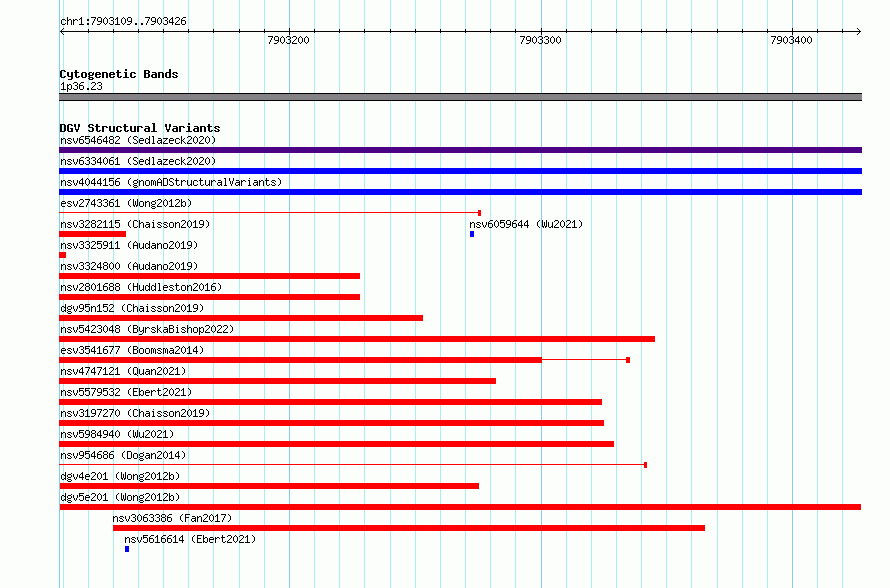
Task: Click the red nsv3324800 variant bar
Action: 209,276
